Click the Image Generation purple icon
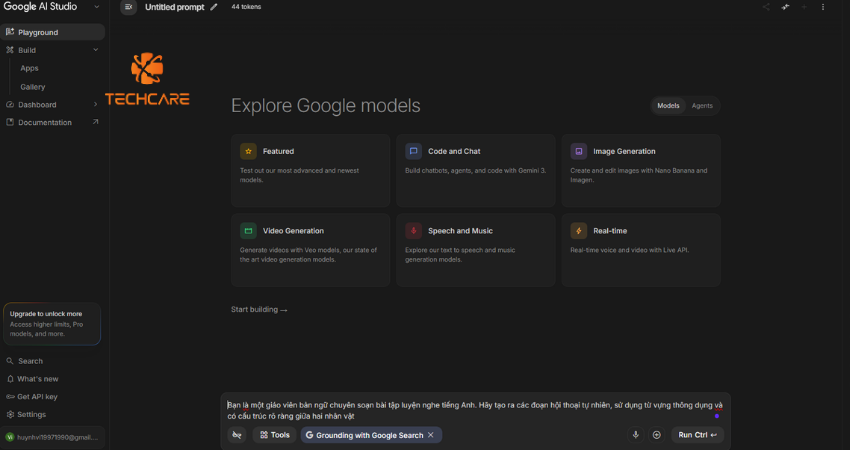 tap(578, 151)
